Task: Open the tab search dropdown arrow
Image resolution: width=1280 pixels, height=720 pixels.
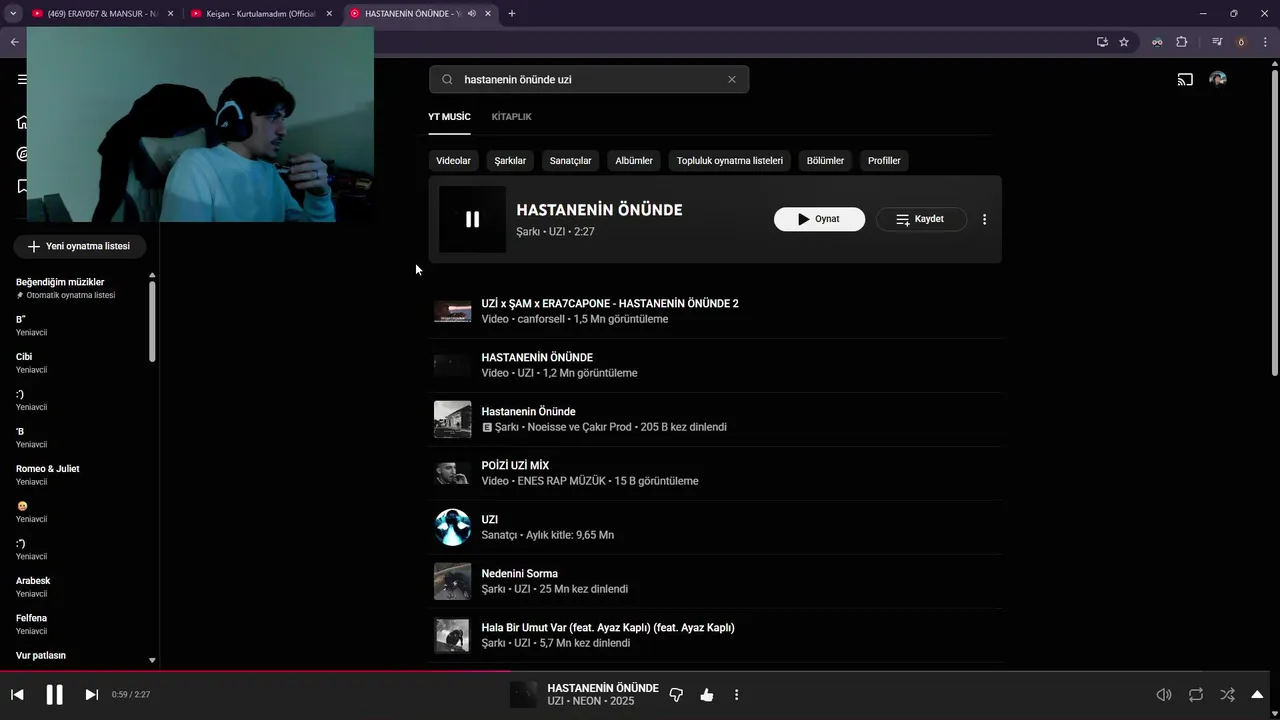Action: tap(13, 14)
